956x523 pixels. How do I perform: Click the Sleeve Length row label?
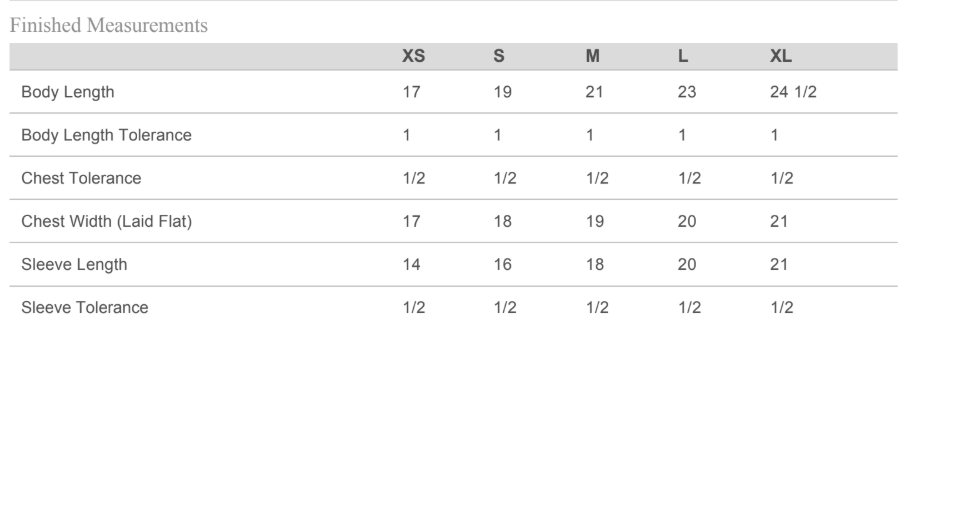[74, 265]
